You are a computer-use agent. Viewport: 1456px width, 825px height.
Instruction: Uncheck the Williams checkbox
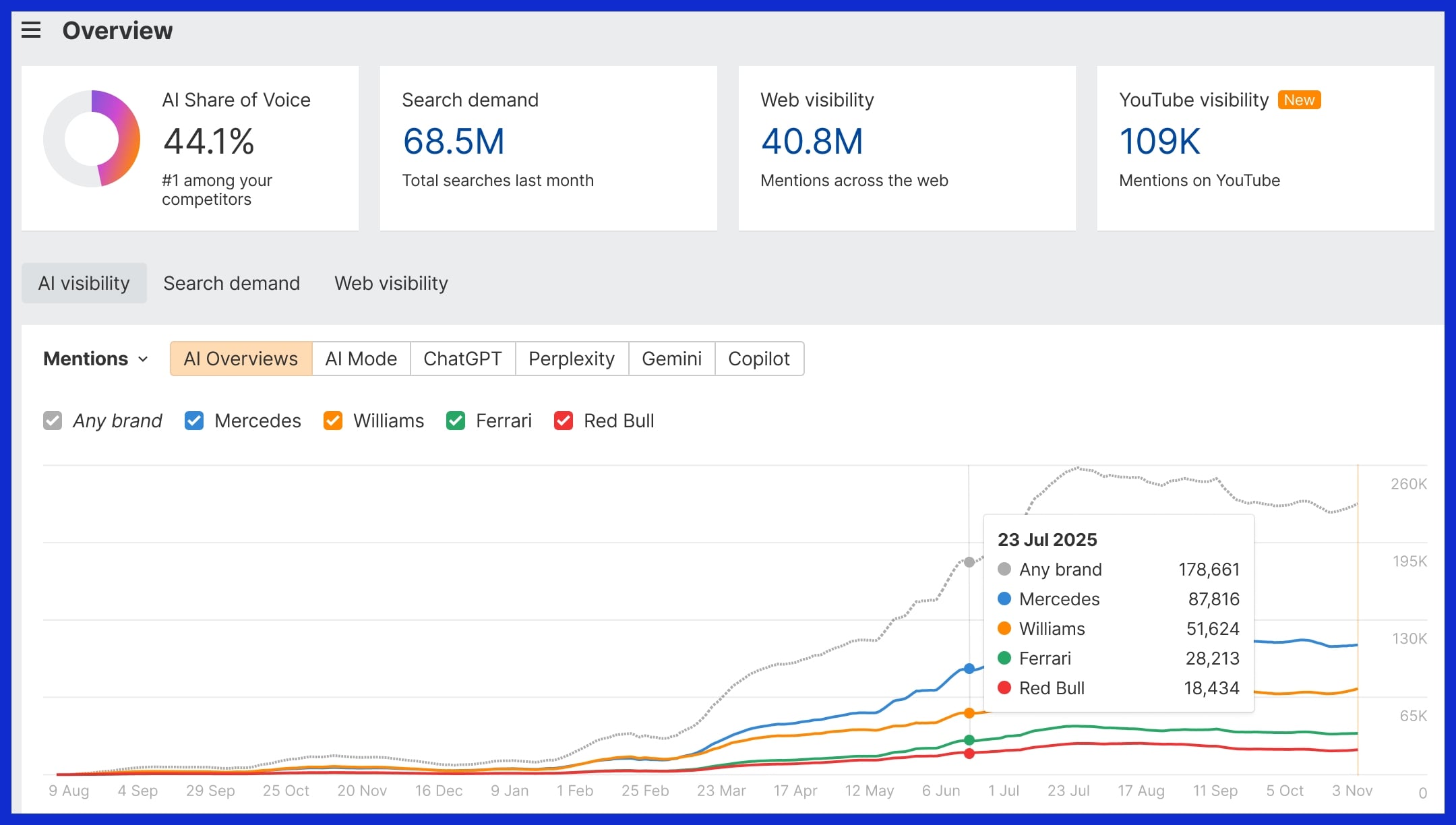point(333,421)
